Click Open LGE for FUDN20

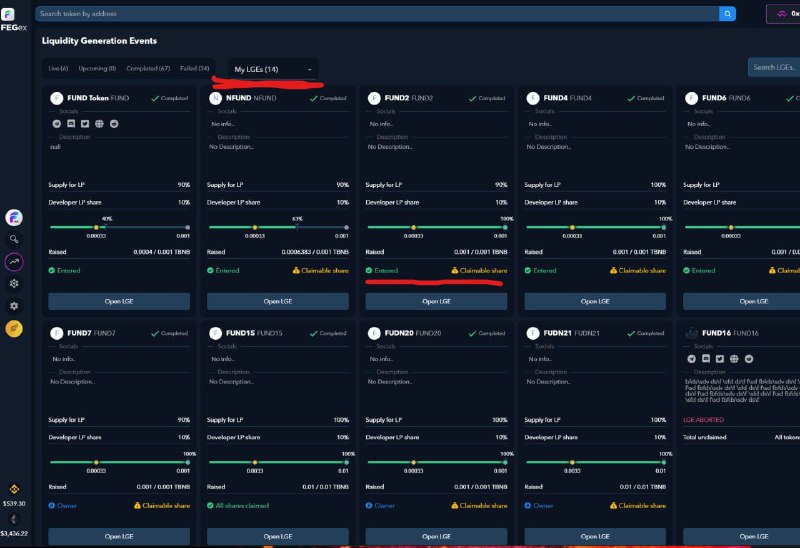436,537
